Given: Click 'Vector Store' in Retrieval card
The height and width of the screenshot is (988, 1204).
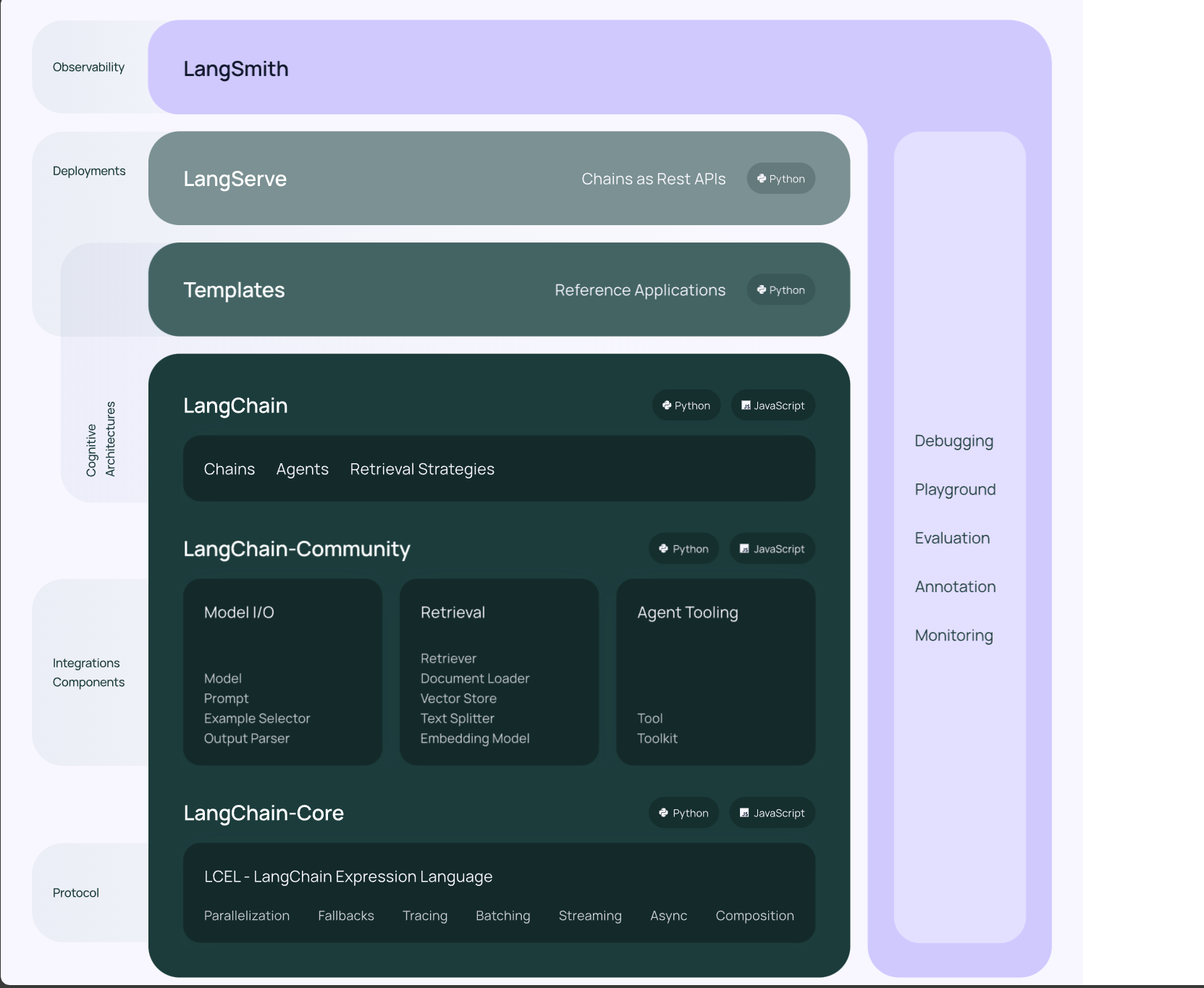Looking at the screenshot, I should [x=458, y=698].
